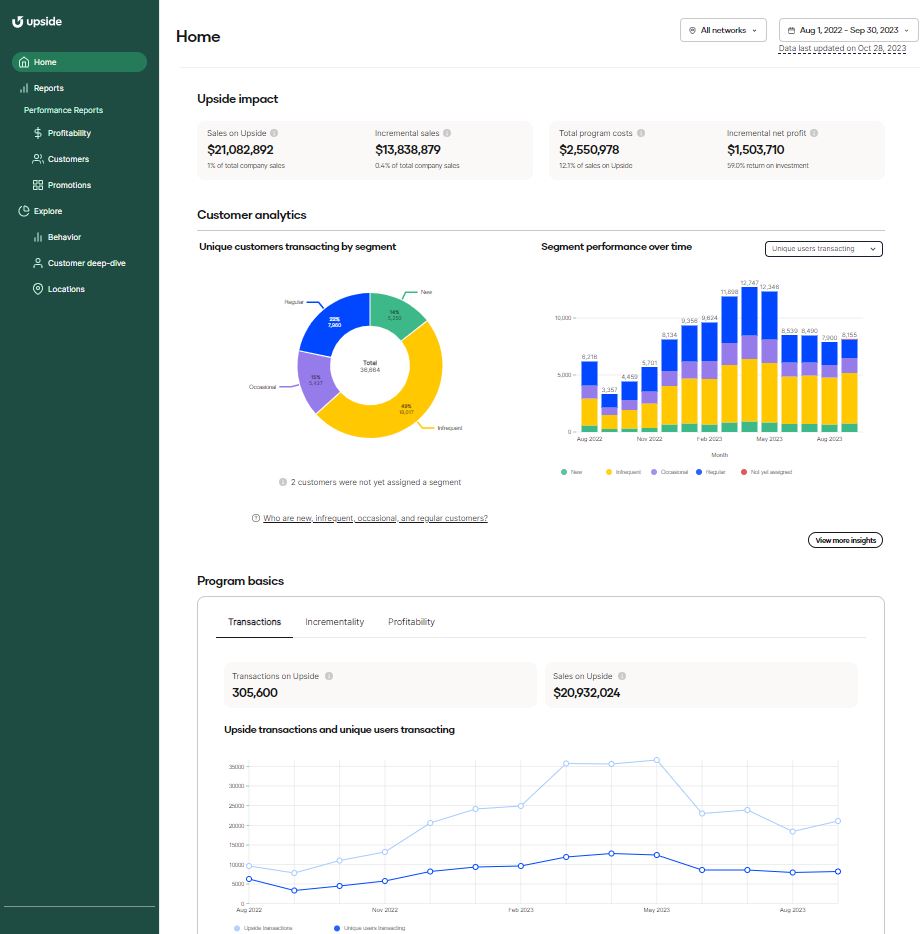
Task: Open the date range picker dropdown
Action: click(847, 31)
